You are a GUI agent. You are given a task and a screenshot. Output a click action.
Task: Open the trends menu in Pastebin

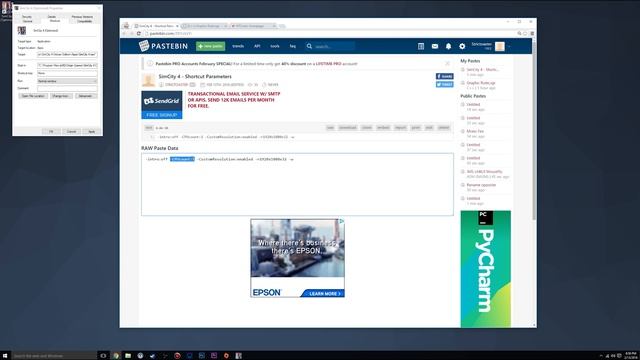tap(238, 46)
